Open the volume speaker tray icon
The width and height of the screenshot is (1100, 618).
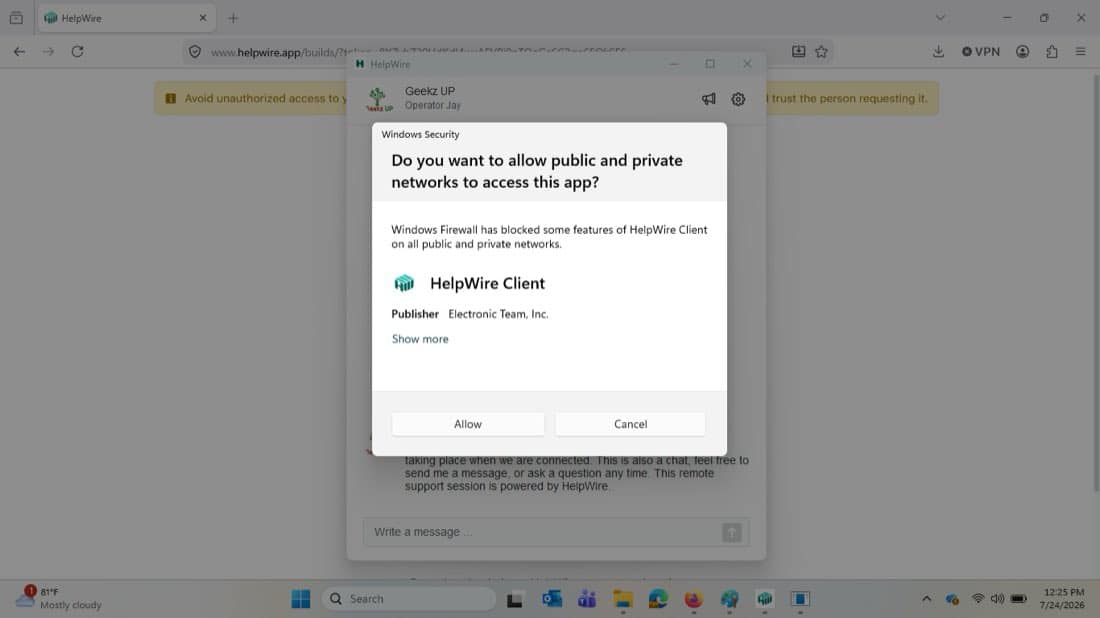pyautogui.click(x=998, y=598)
